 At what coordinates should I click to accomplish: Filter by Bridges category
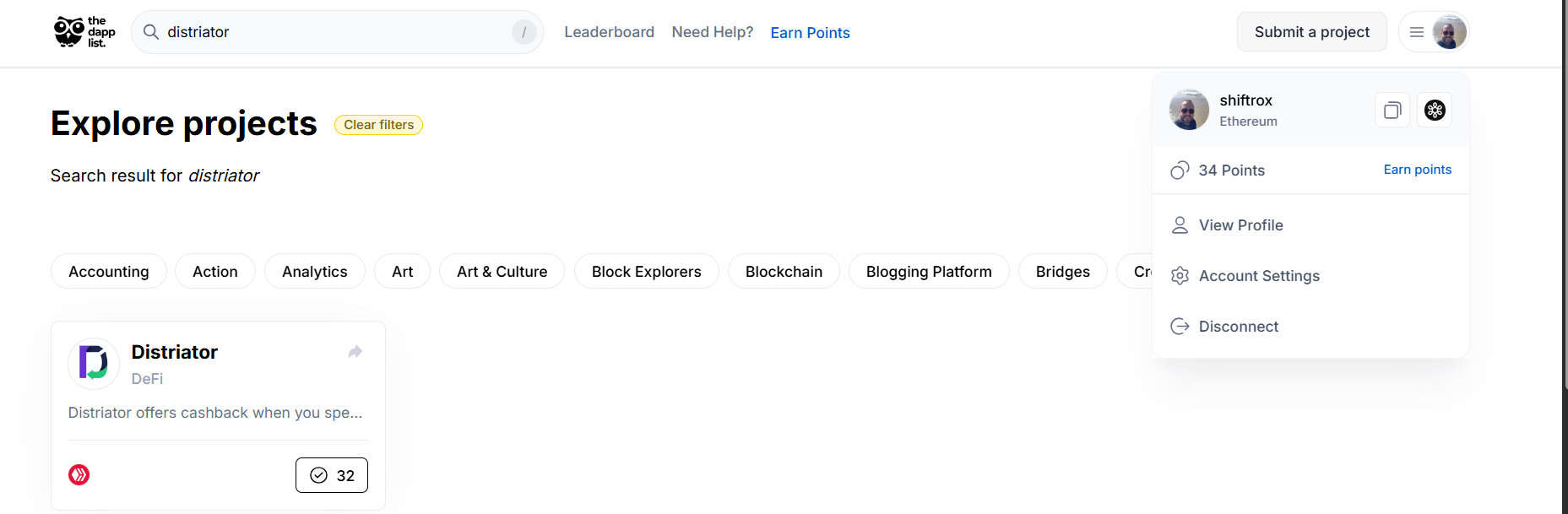(x=1063, y=272)
